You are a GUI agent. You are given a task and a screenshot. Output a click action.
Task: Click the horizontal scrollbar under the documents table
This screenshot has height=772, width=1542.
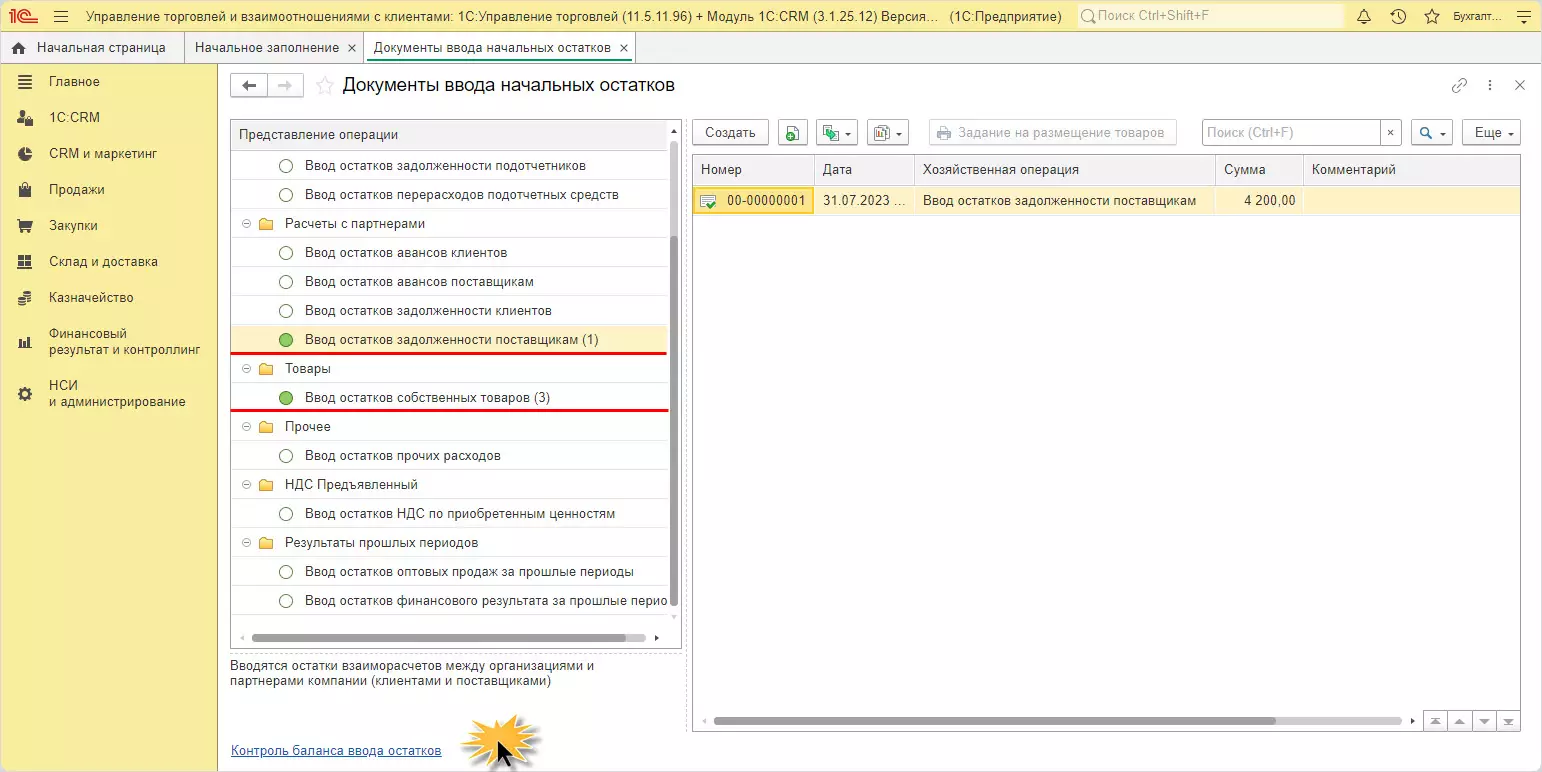[x=994, y=721]
